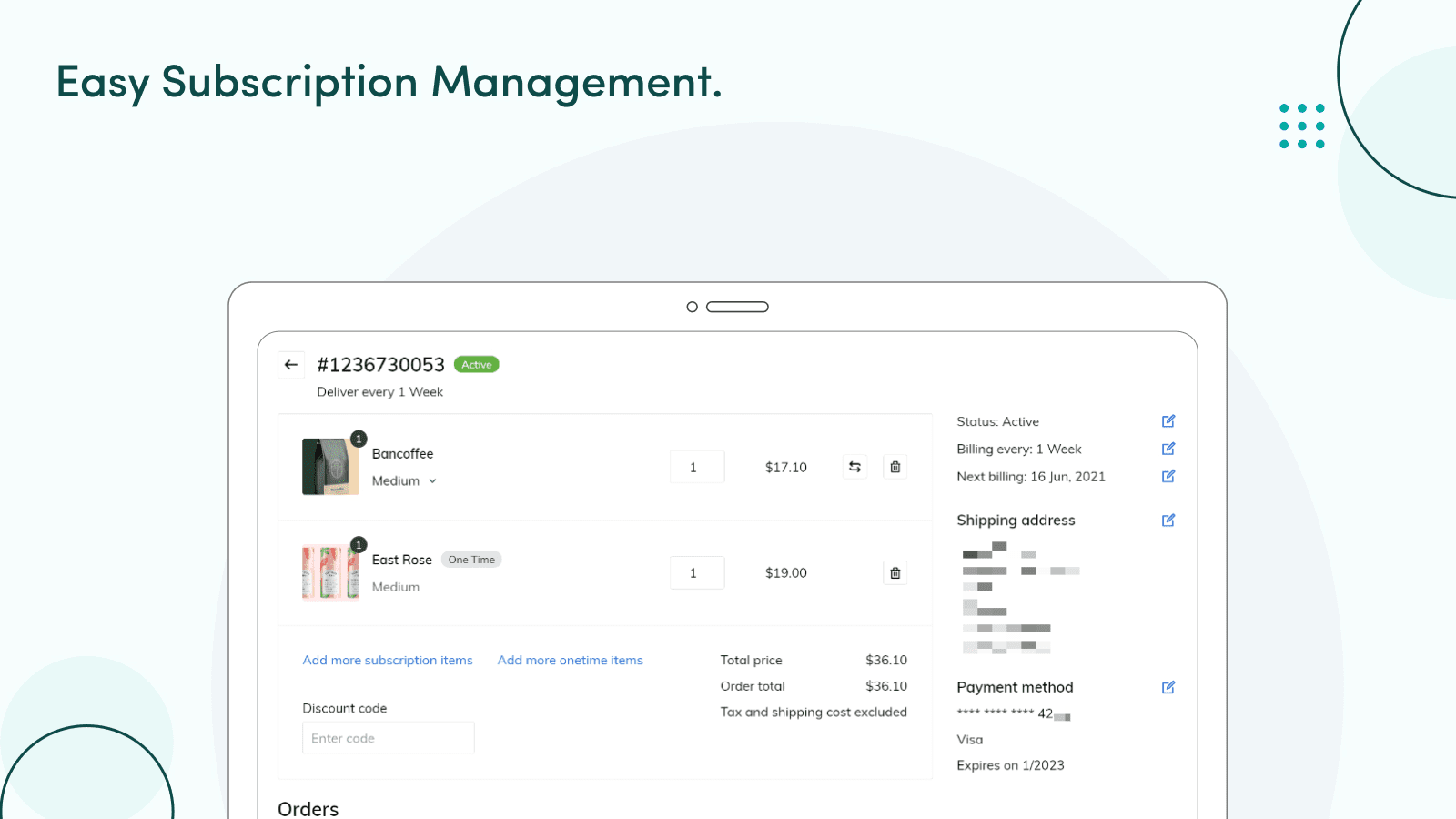Edit the weekly billing frequency

(x=1168, y=448)
